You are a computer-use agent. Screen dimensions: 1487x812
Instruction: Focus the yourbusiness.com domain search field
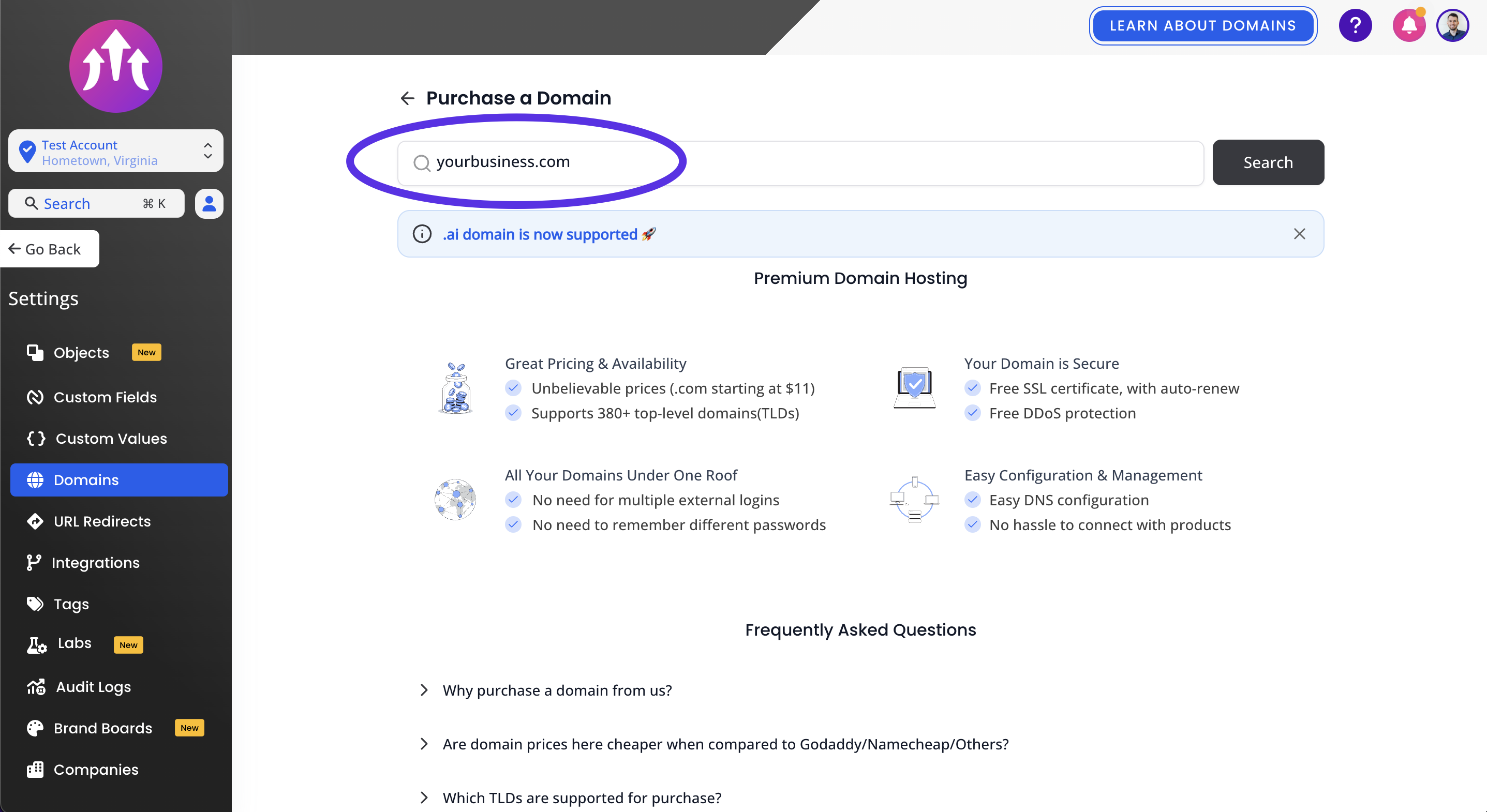(x=800, y=162)
